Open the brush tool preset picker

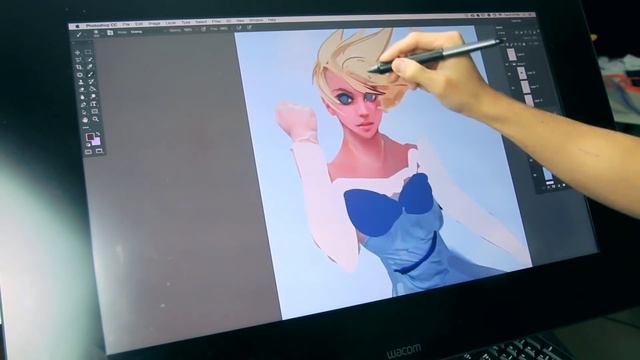pyautogui.click(x=79, y=34)
